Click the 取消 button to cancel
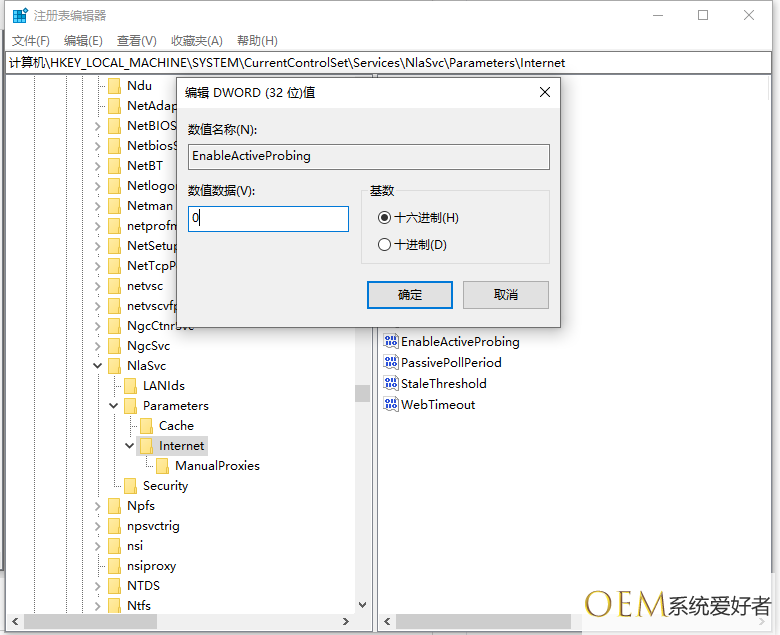The height and width of the screenshot is (635, 780). pos(506,295)
